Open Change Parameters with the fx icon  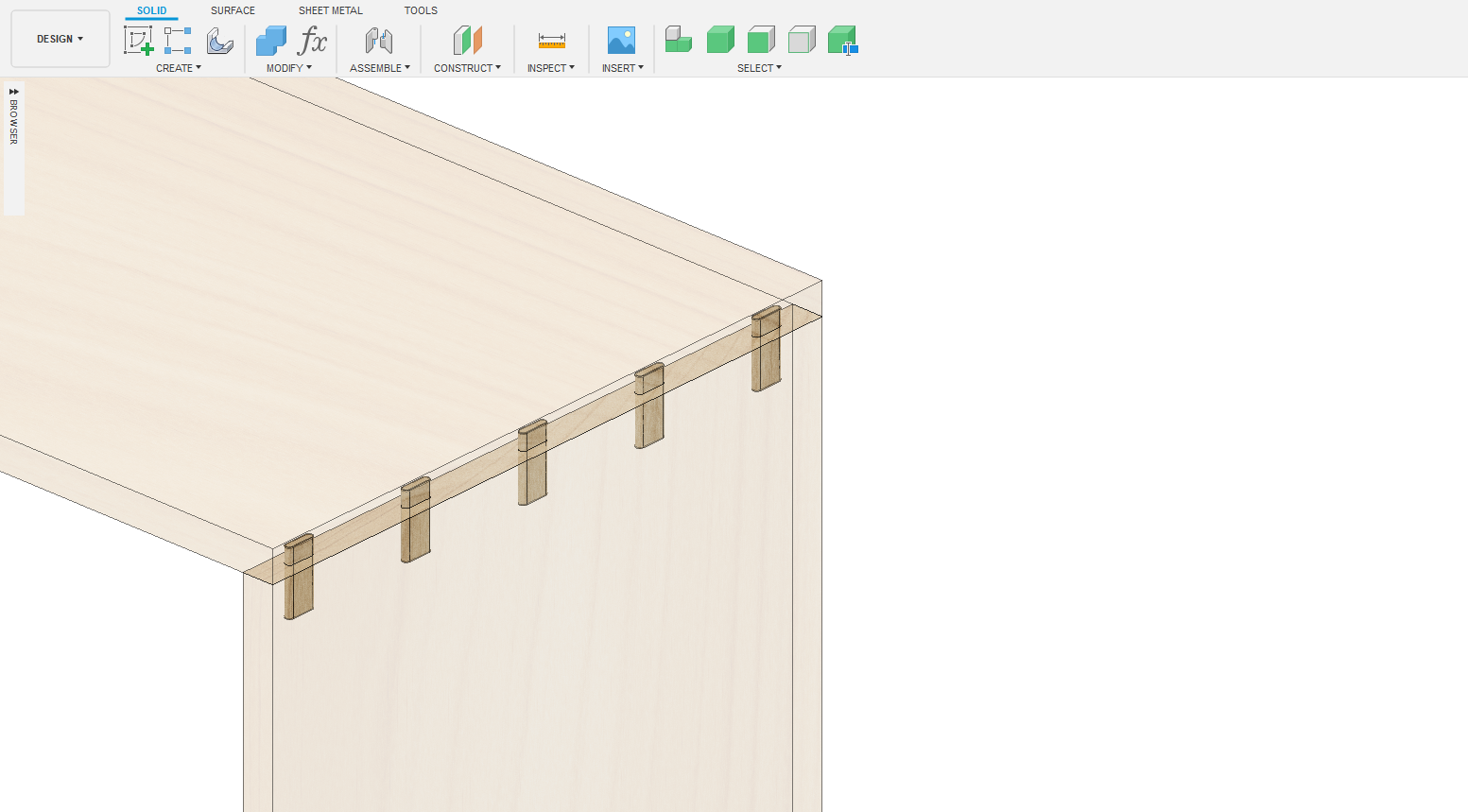[311, 41]
